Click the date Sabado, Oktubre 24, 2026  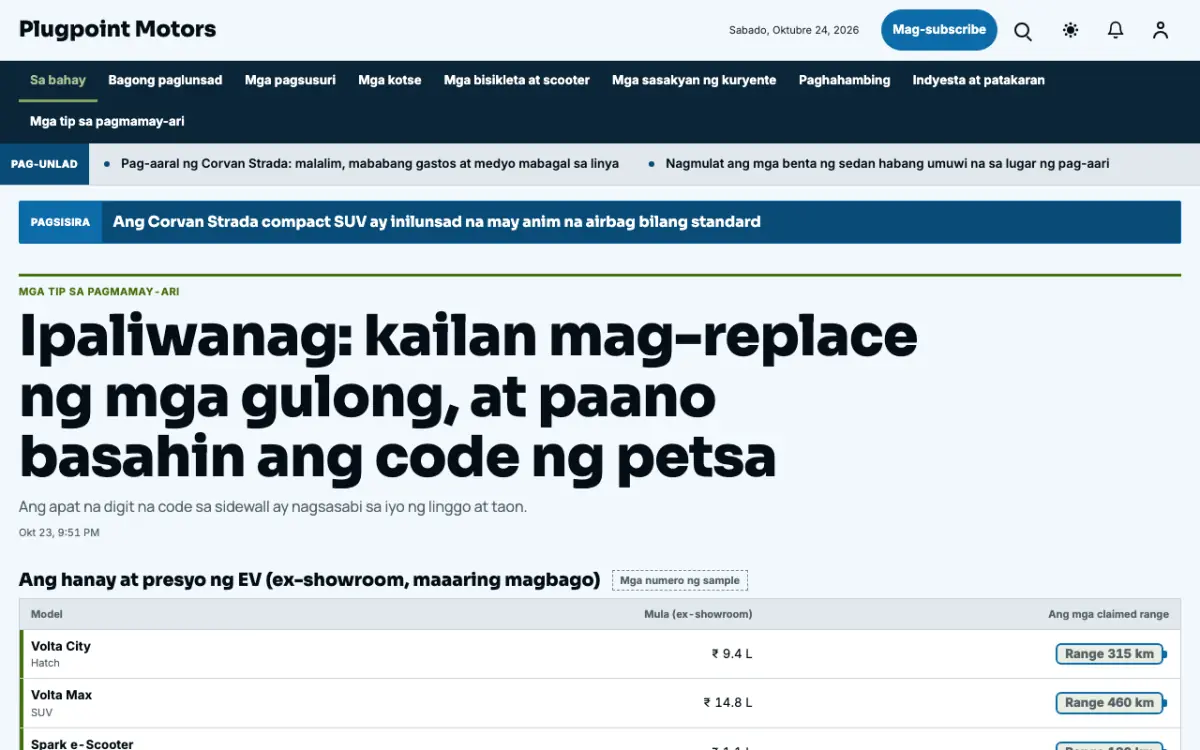tap(794, 30)
